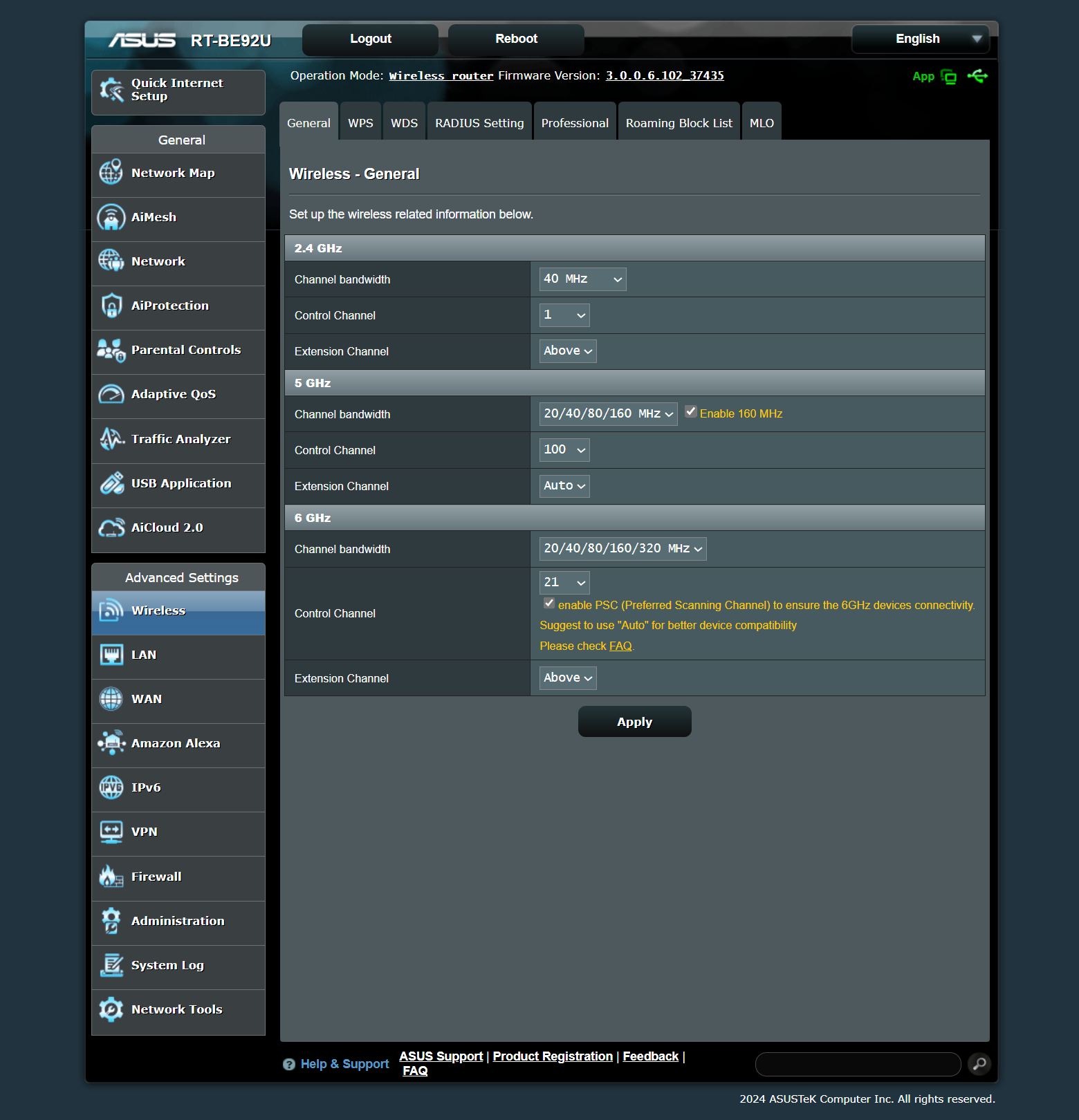Screen dimensions: 1079x1120
Task: Click the Help & Support question mark icon
Action: [289, 1065]
